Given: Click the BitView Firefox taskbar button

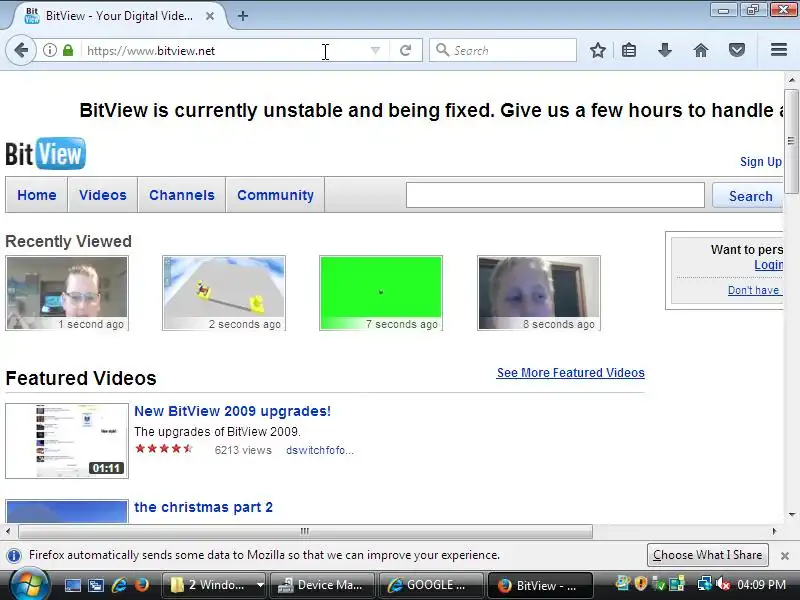Looking at the screenshot, I should (540, 585).
